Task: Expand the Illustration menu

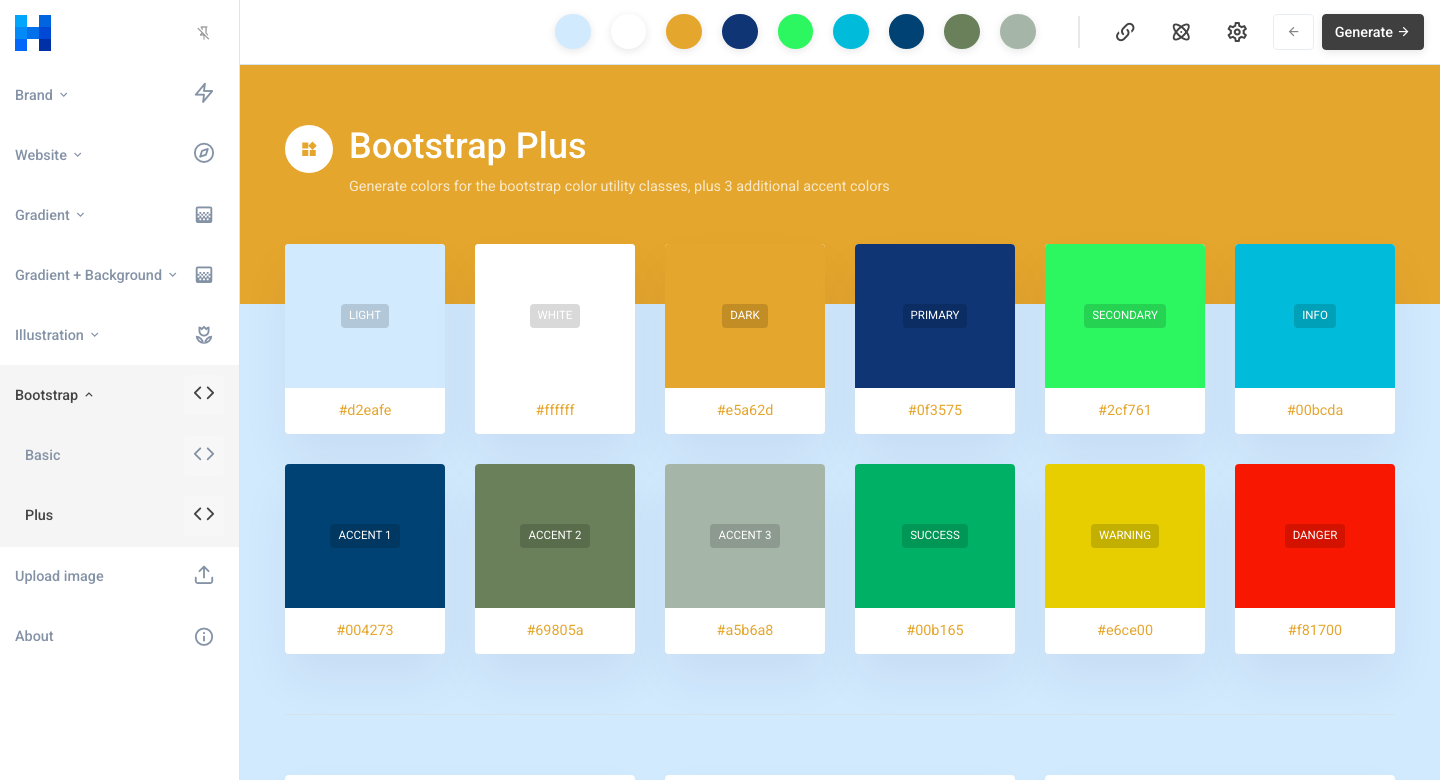Action: pyautogui.click(x=57, y=335)
